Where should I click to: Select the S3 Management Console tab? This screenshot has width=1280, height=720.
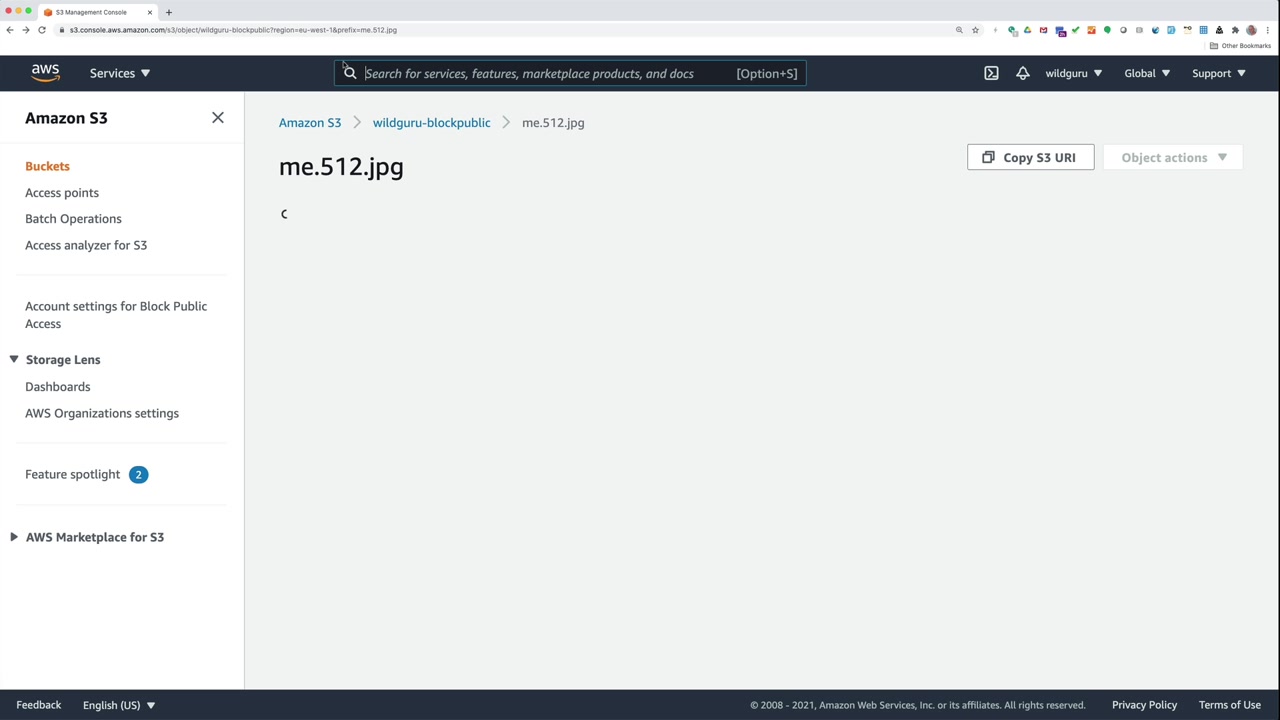[98, 12]
